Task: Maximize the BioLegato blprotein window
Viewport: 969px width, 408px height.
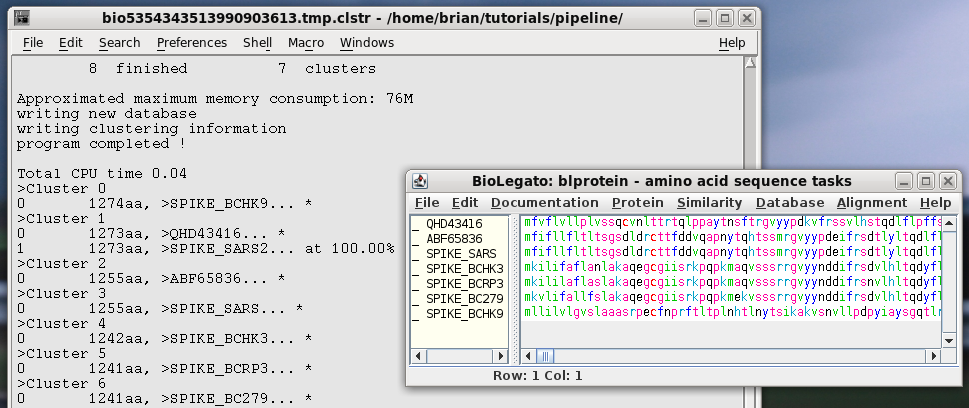Action: point(926,181)
